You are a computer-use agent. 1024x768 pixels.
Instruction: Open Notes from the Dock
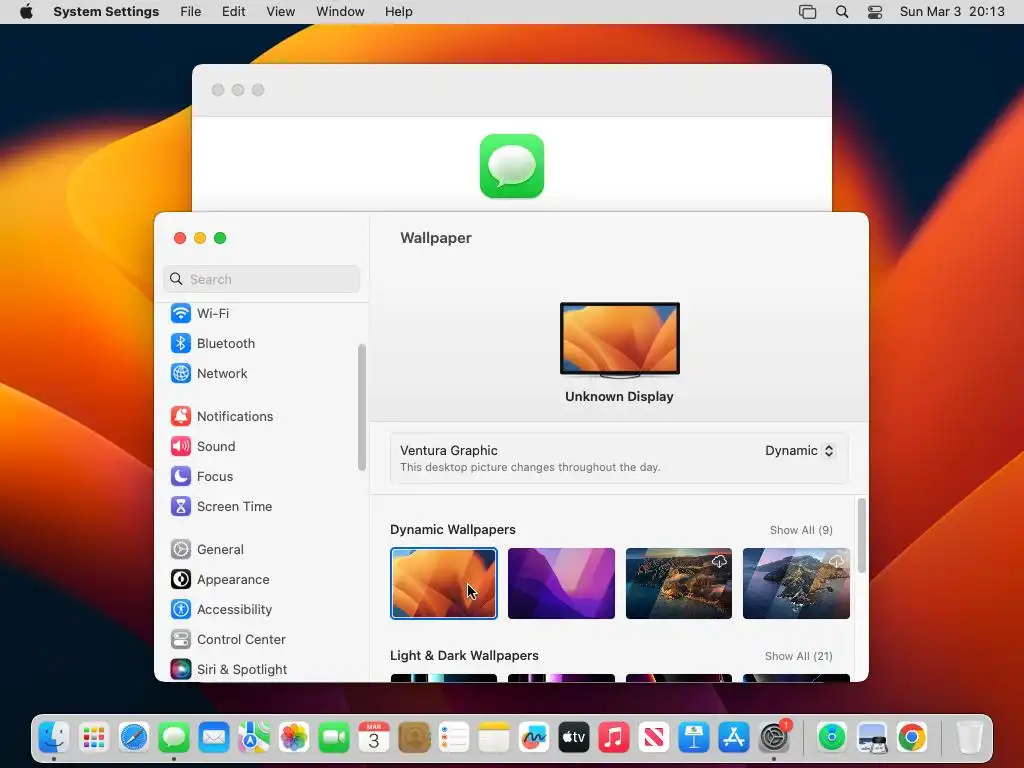(x=494, y=737)
